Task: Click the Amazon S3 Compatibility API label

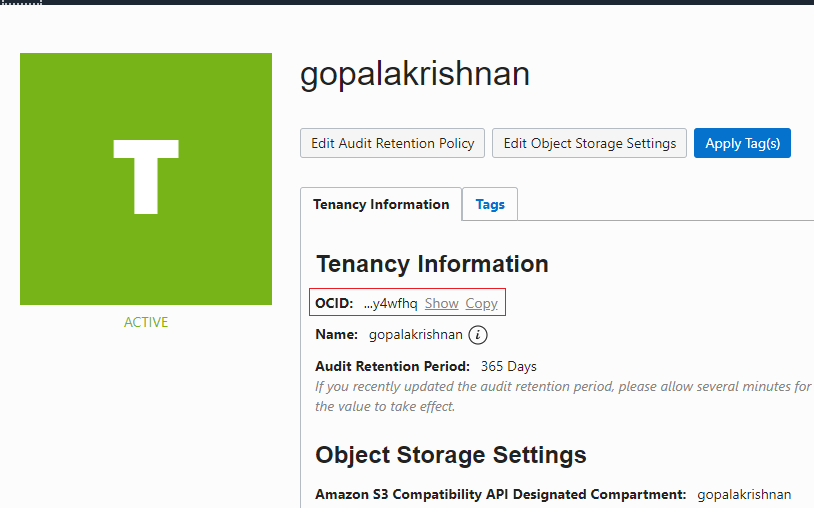Action: tap(500, 495)
